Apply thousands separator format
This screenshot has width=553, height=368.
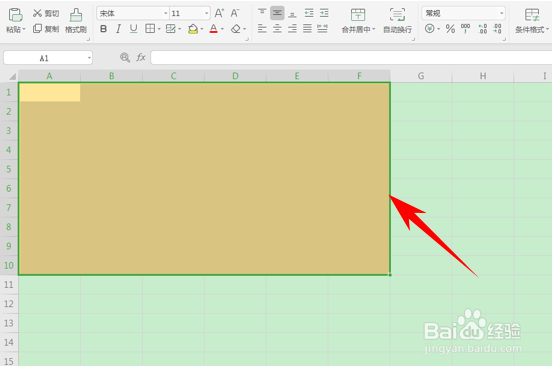pos(466,29)
